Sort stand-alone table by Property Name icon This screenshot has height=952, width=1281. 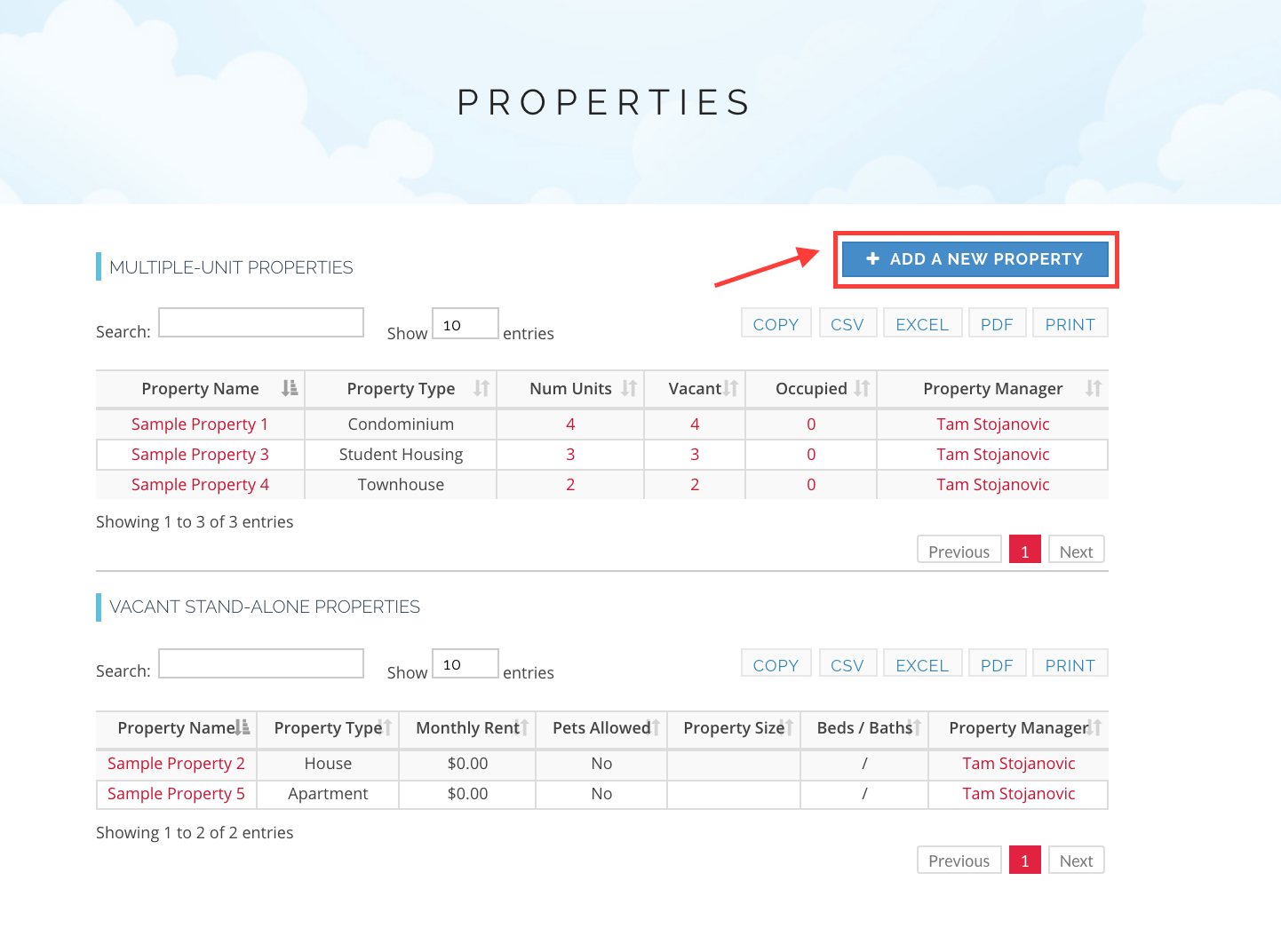pyautogui.click(x=243, y=727)
